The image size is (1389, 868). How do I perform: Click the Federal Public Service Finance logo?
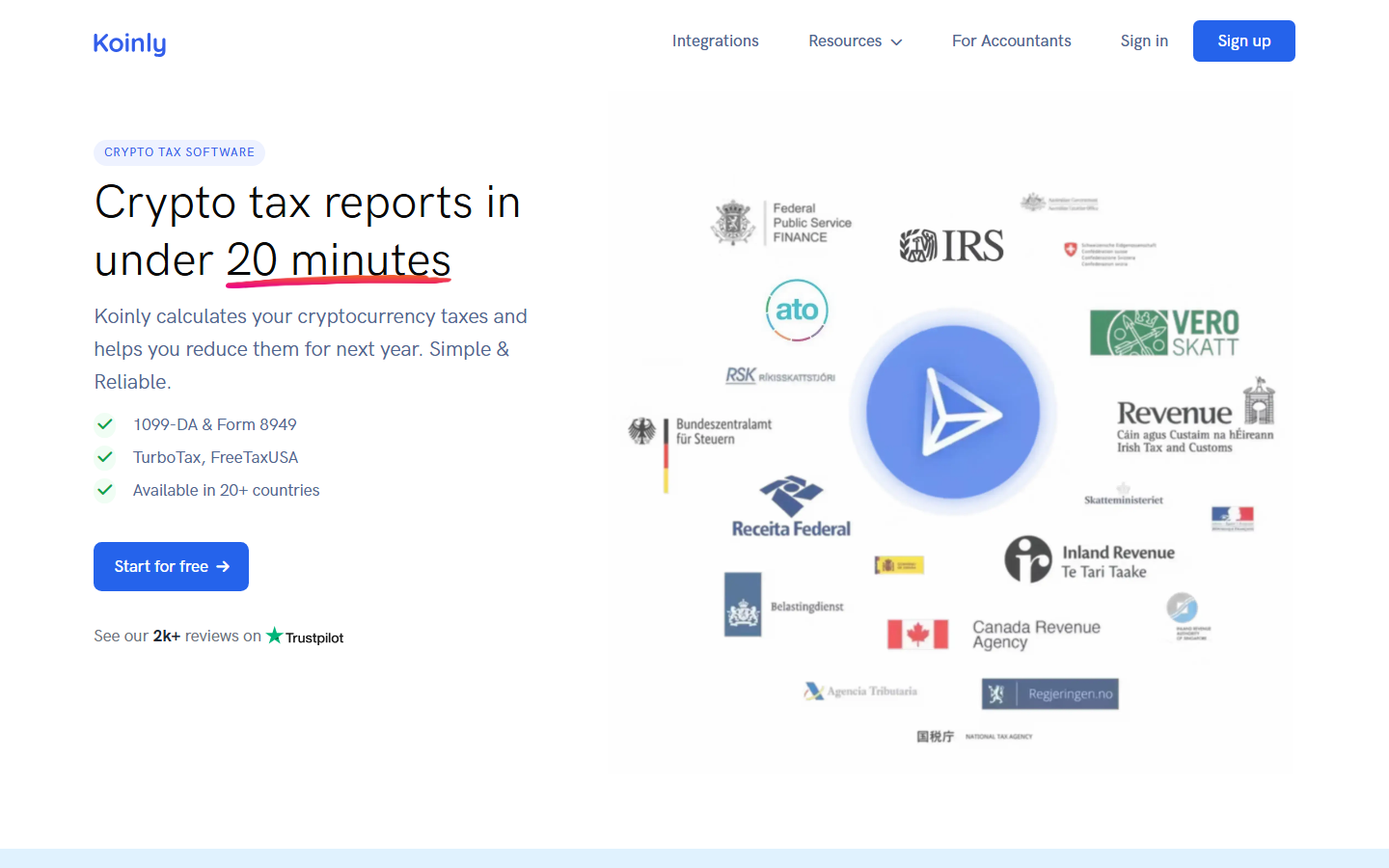(x=781, y=223)
